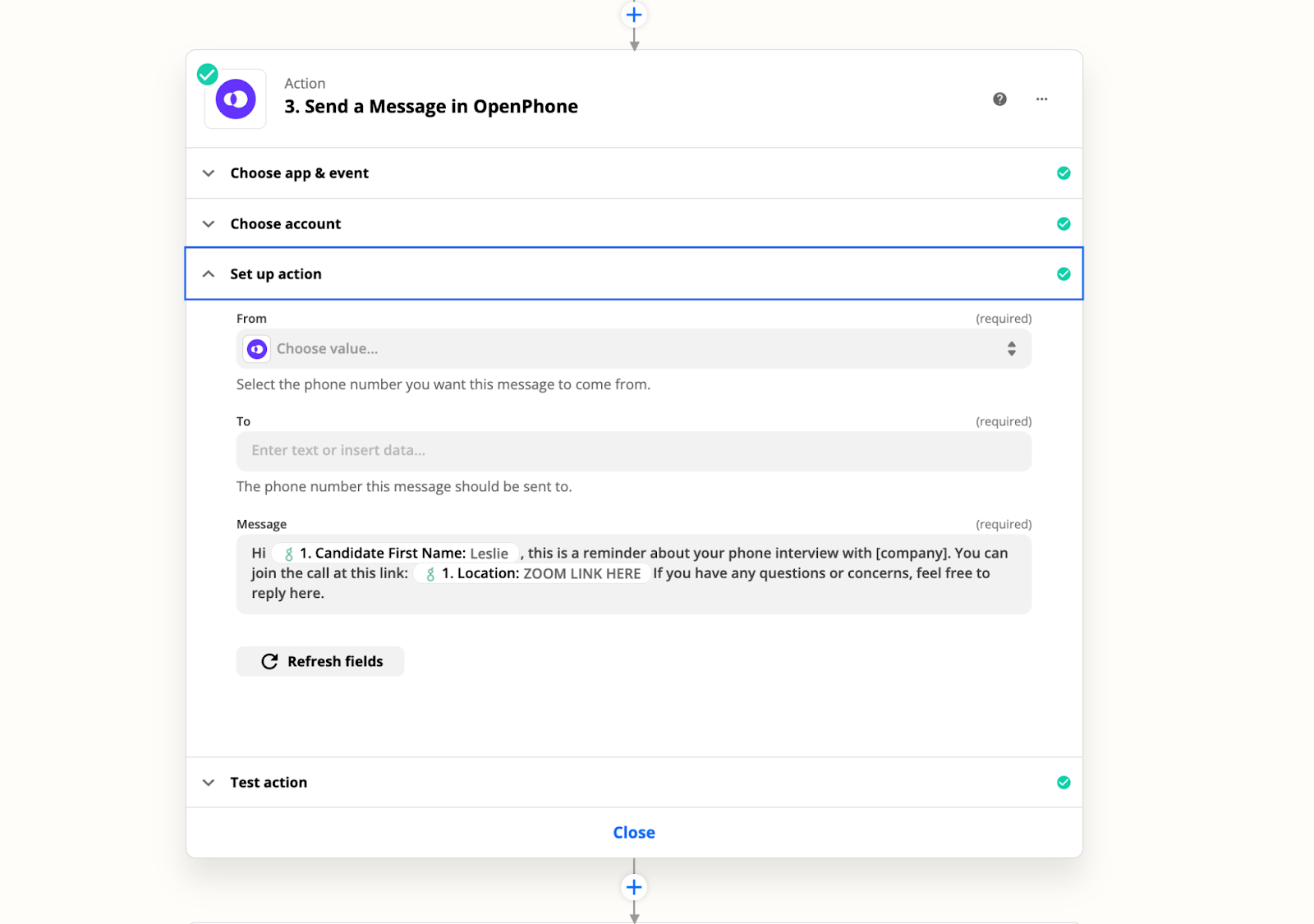Click into the Message text field
This screenshot has width=1314, height=924.
[x=634, y=574]
